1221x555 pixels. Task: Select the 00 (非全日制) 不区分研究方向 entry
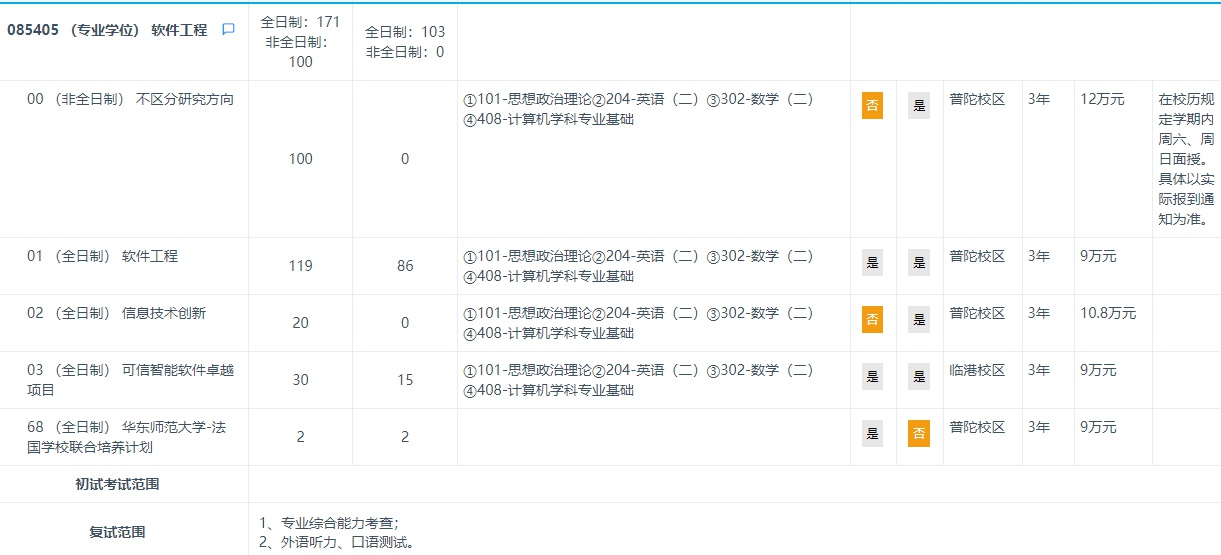coord(130,99)
